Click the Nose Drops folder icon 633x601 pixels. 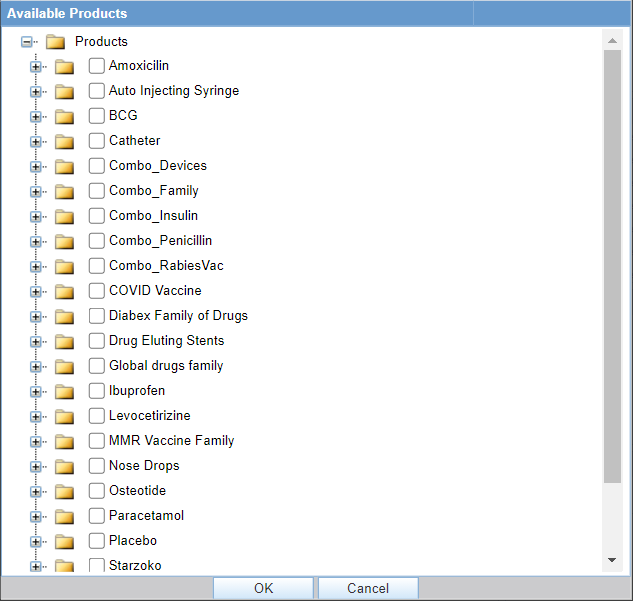coord(64,467)
